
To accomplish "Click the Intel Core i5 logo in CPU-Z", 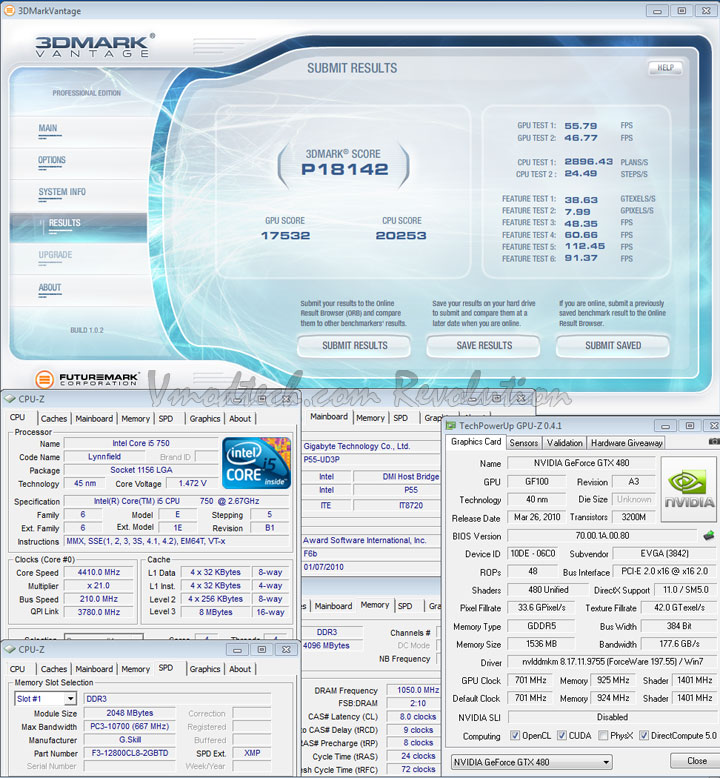I will [x=256, y=463].
